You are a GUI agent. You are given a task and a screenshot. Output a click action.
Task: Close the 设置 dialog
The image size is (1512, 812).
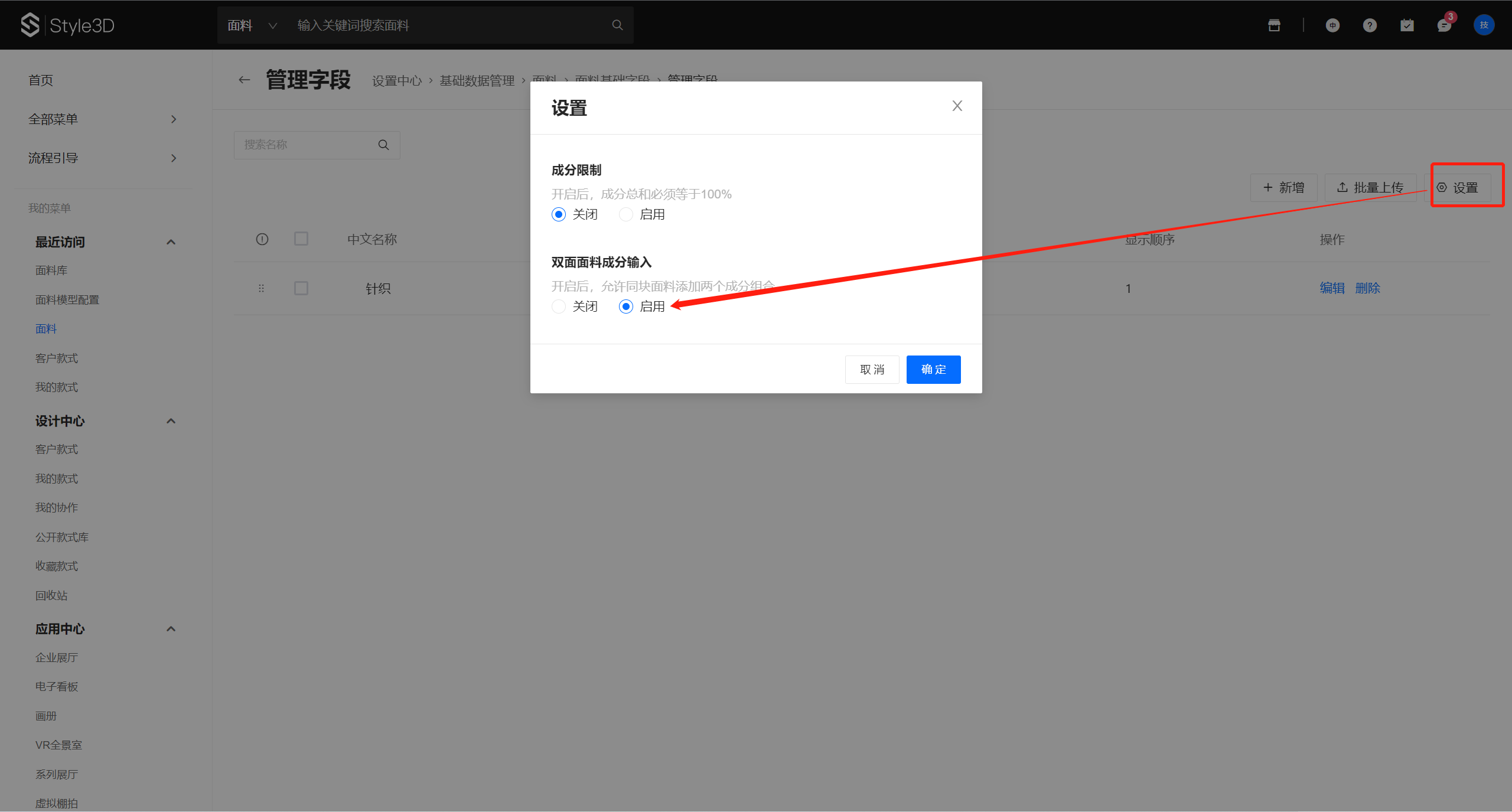[x=957, y=106]
